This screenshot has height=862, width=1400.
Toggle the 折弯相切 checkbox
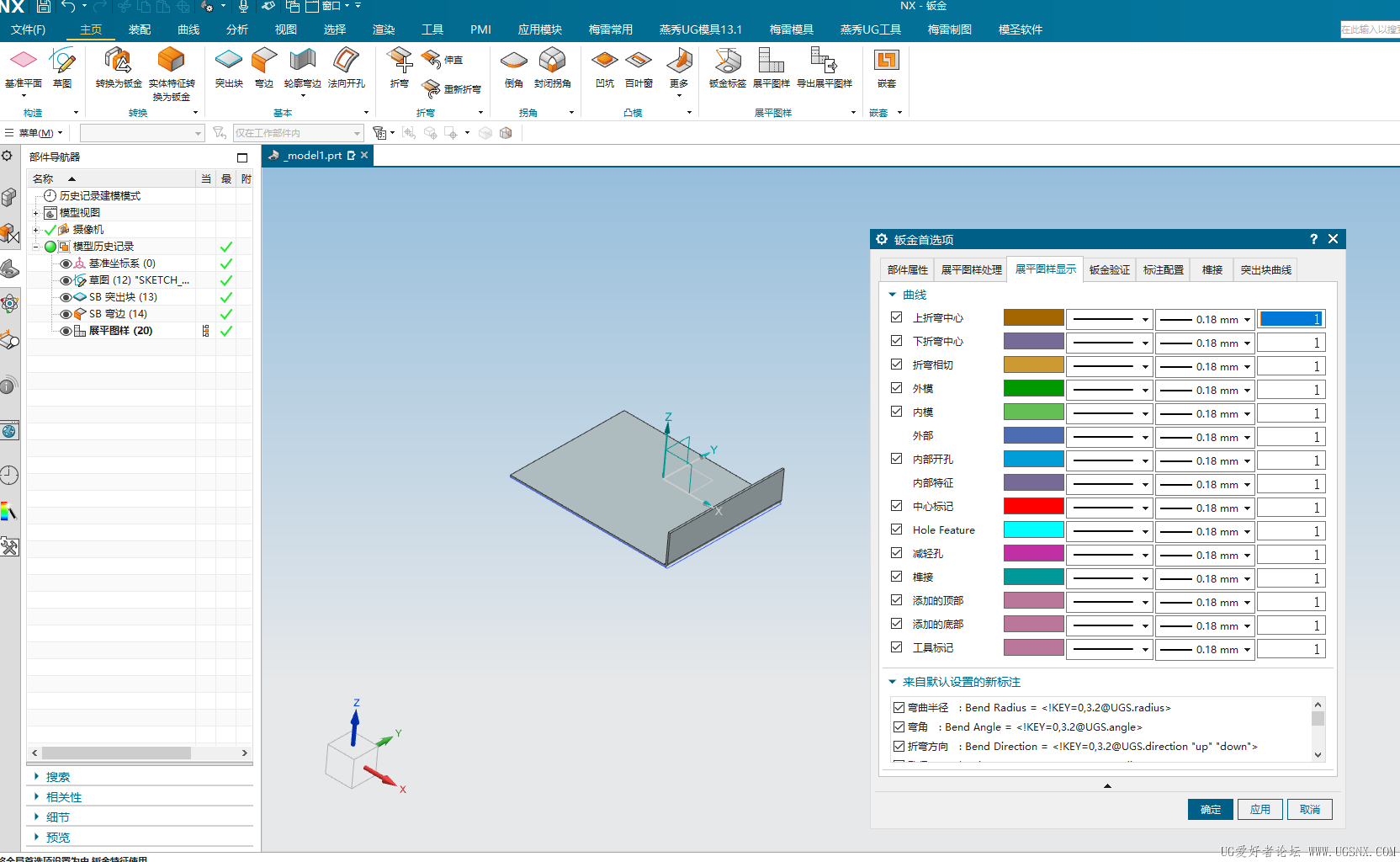coord(897,364)
